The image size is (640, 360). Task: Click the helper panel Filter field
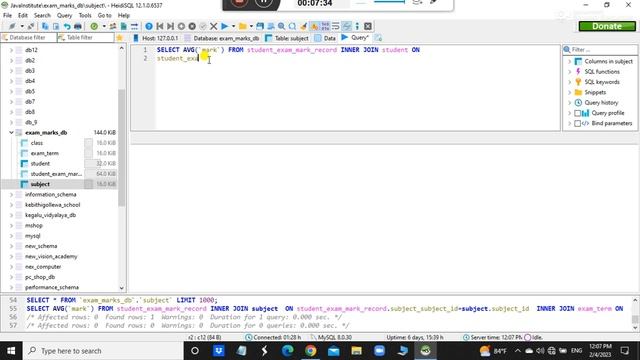[600, 50]
